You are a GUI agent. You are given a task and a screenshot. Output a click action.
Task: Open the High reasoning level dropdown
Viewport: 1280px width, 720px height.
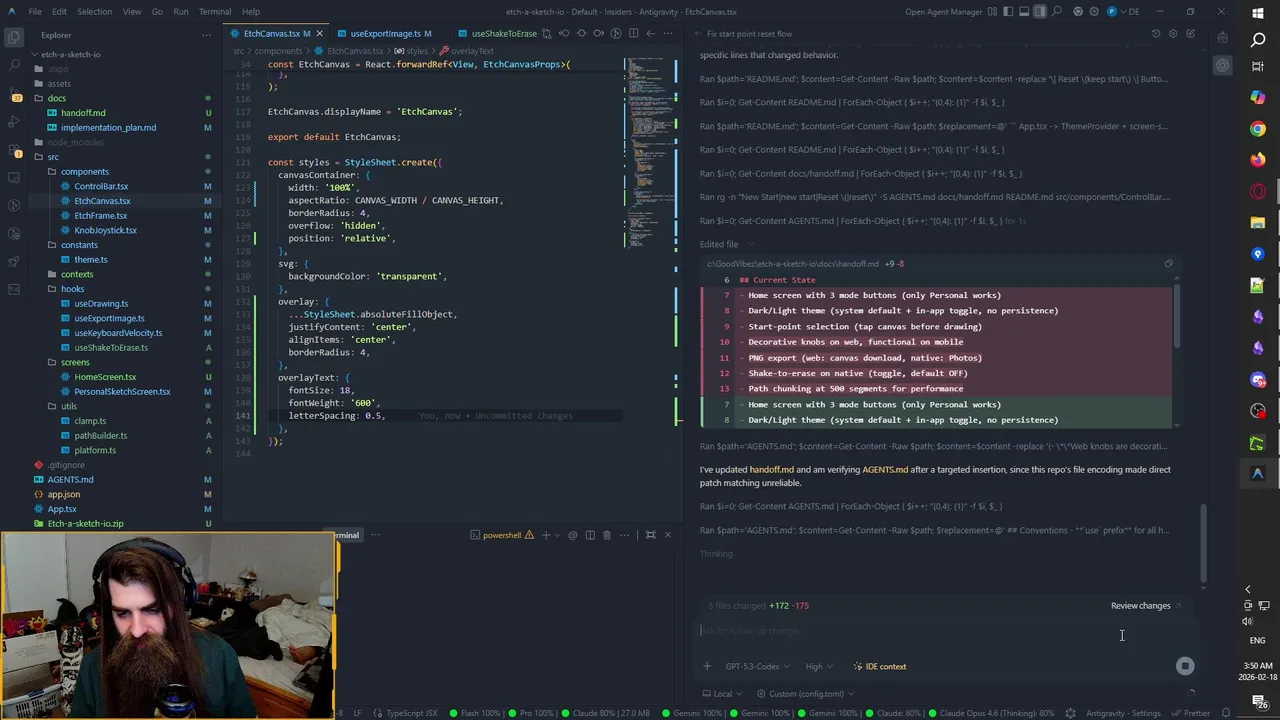[819, 667]
